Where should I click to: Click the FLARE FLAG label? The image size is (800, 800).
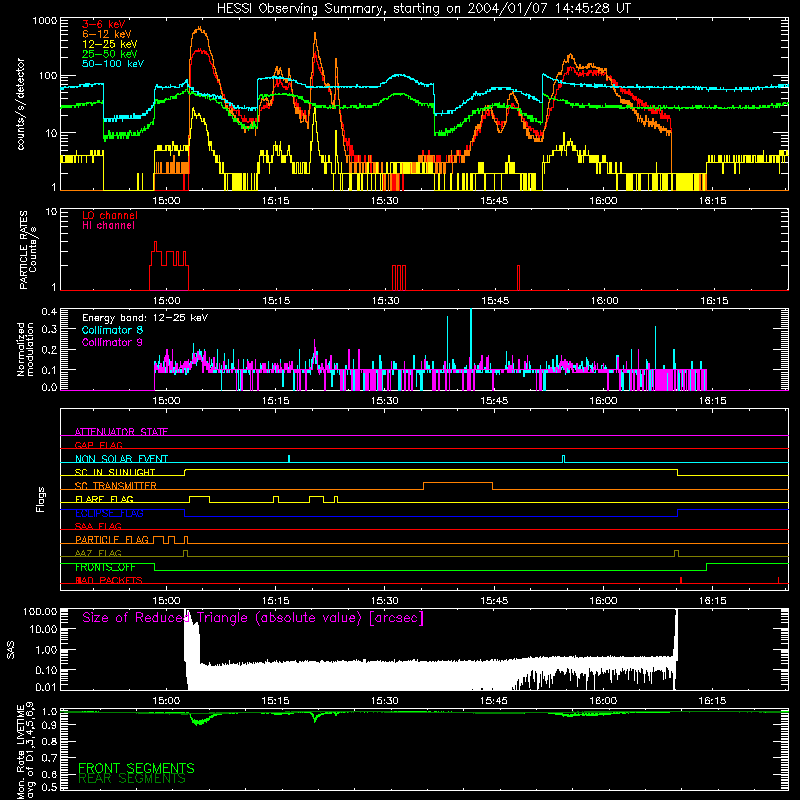(104, 499)
